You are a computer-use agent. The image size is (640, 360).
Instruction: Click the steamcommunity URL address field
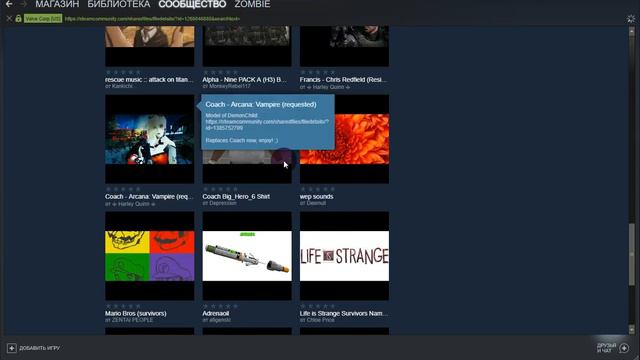152,19
